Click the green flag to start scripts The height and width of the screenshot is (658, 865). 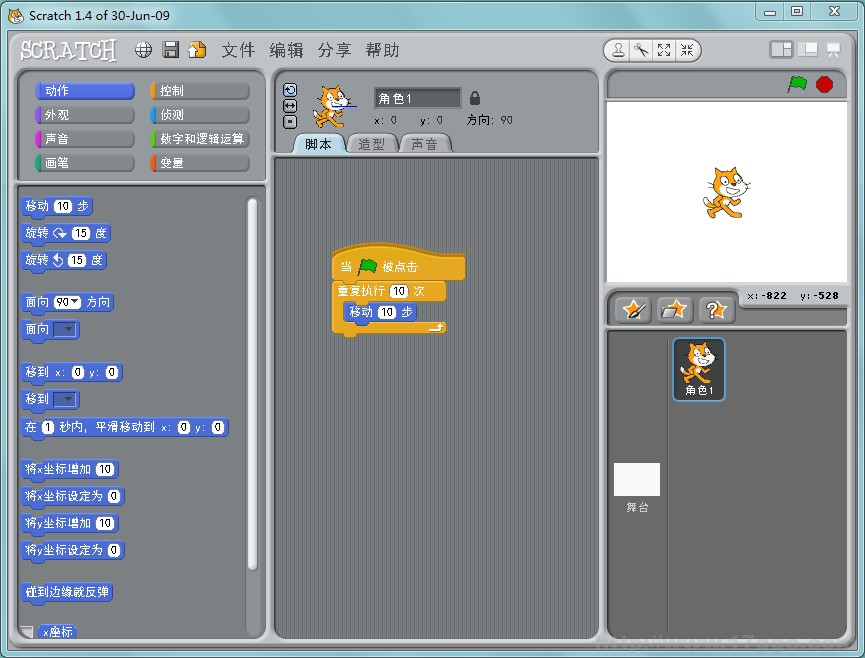tap(797, 84)
